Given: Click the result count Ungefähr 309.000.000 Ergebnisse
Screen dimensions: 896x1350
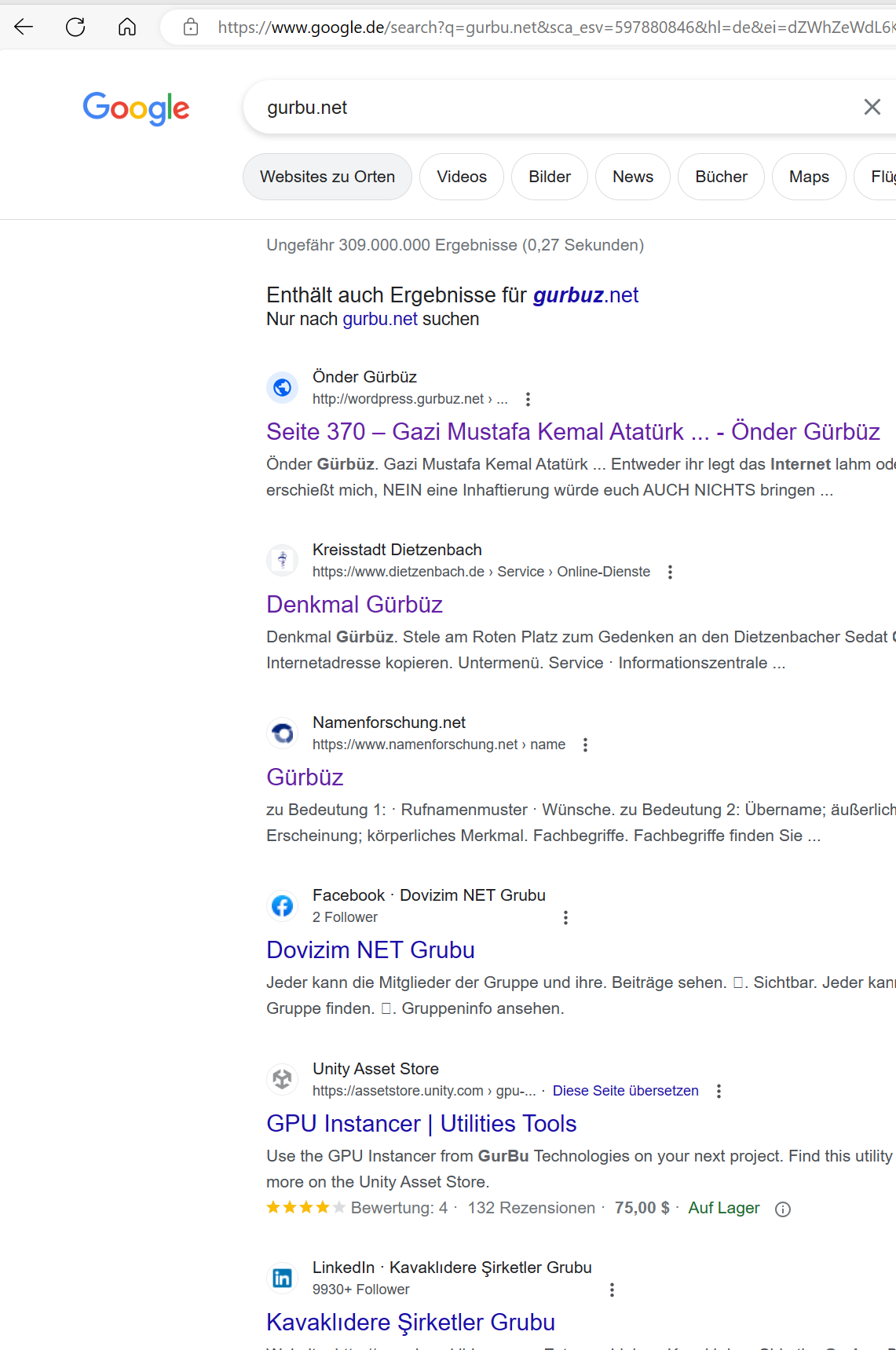Looking at the screenshot, I should 455,245.
